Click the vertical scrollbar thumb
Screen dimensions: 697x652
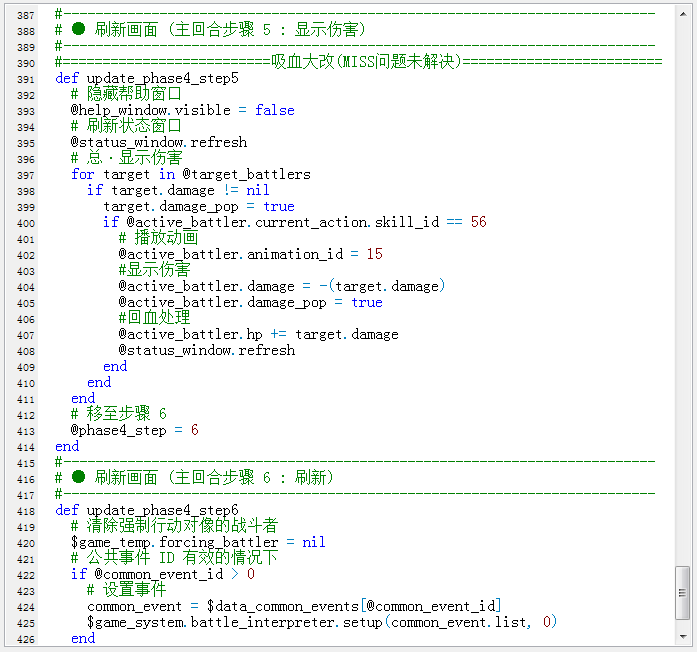(682, 592)
